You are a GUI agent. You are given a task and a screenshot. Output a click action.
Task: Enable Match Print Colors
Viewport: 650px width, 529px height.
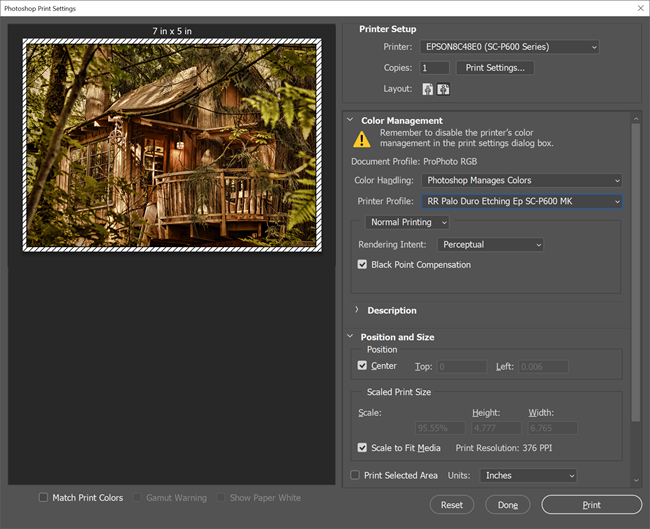click(x=43, y=497)
